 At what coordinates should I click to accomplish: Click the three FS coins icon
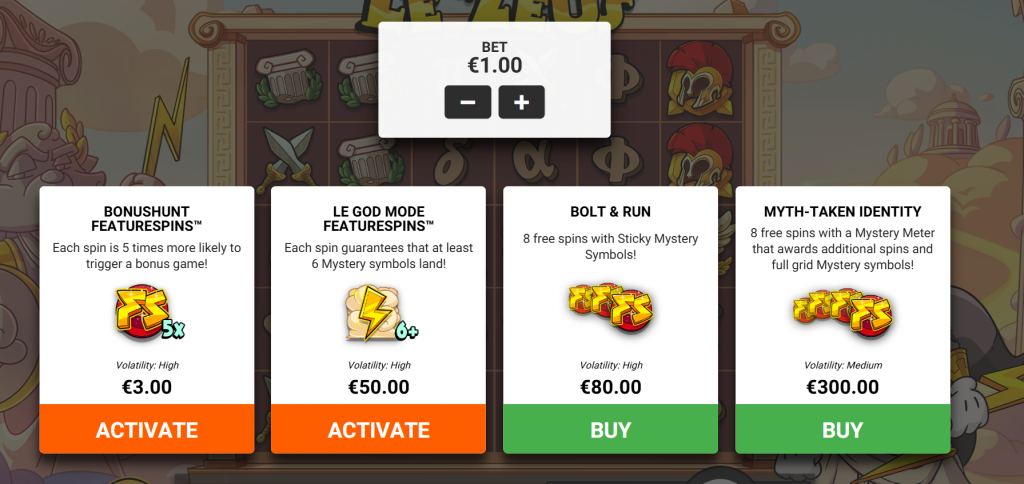click(x=611, y=306)
